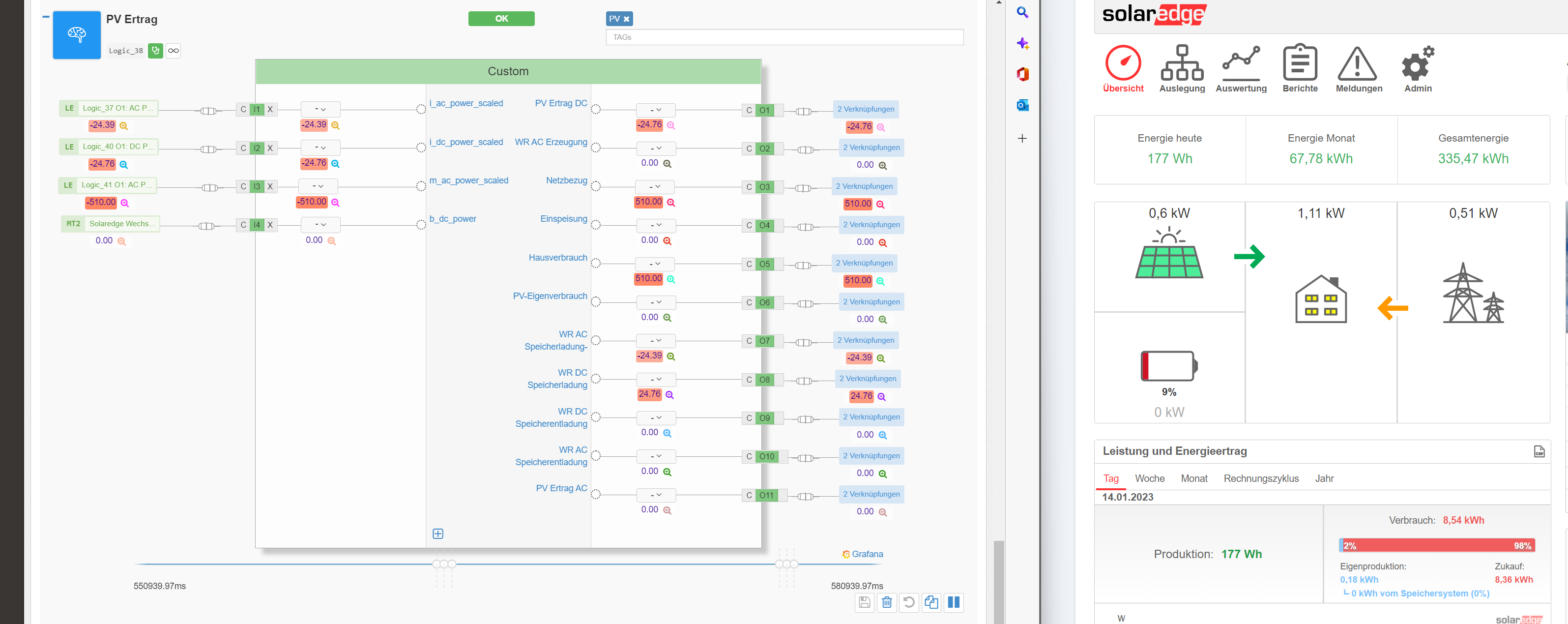Click the duplicate copy icon
The height and width of the screenshot is (624, 1568).
point(931,602)
